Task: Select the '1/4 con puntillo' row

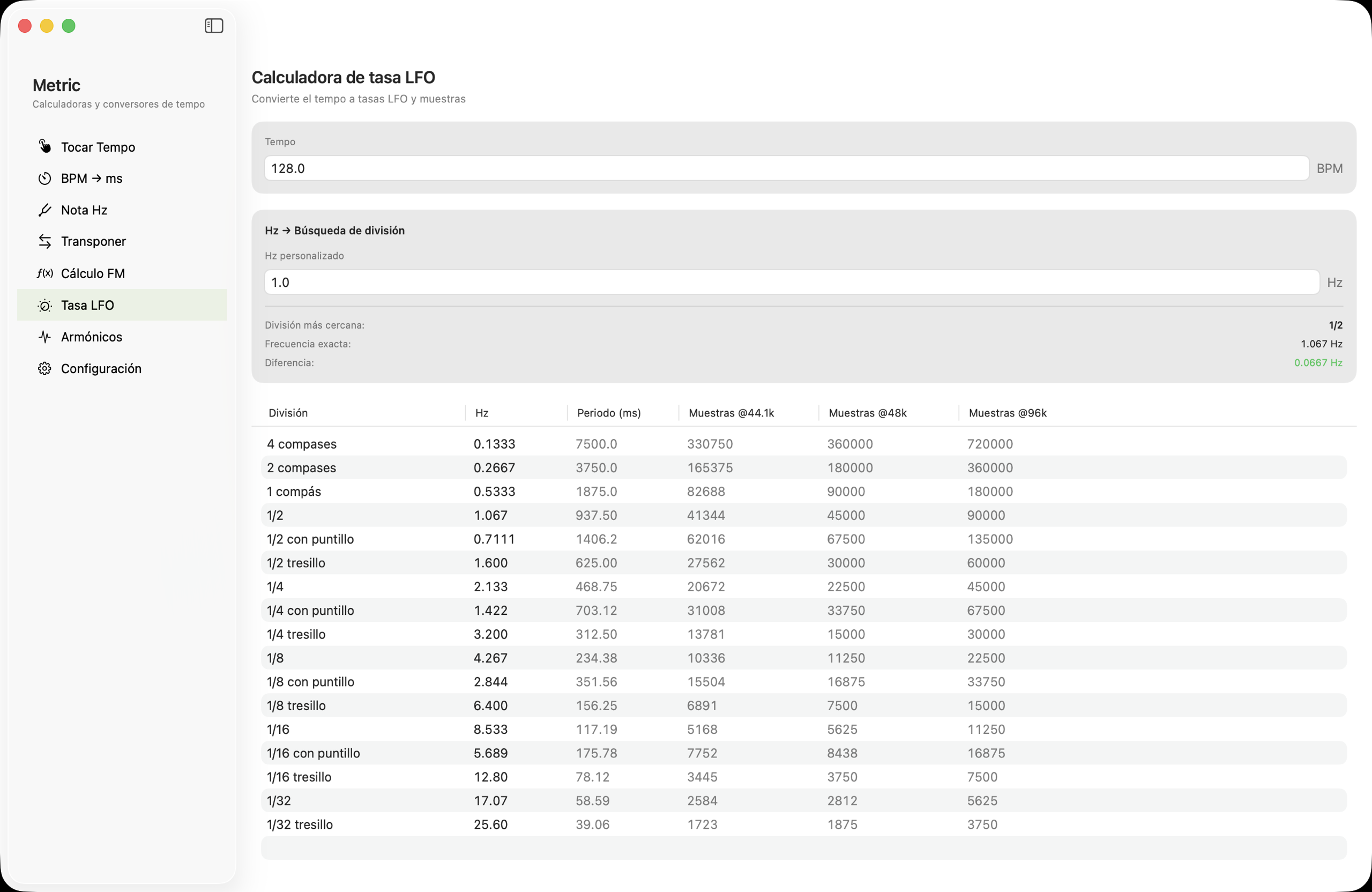Action: coord(803,610)
